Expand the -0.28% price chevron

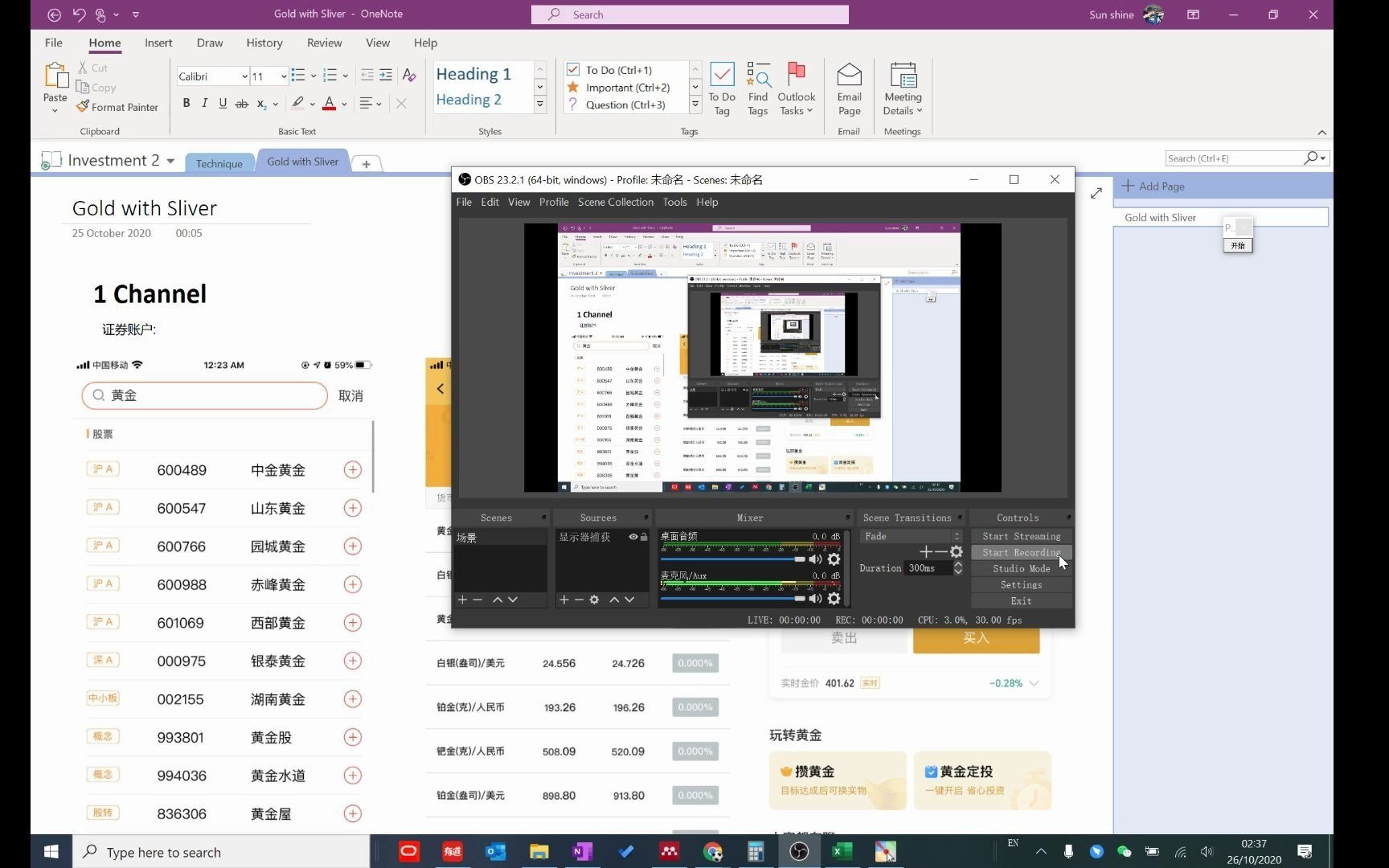[1034, 683]
